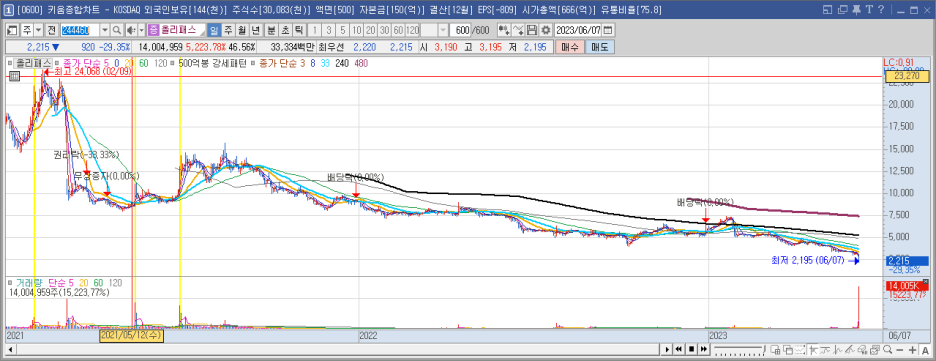The height and width of the screenshot is (361, 936).
Task: Click the 2023/06/07 date field
Action: click(x=578, y=30)
